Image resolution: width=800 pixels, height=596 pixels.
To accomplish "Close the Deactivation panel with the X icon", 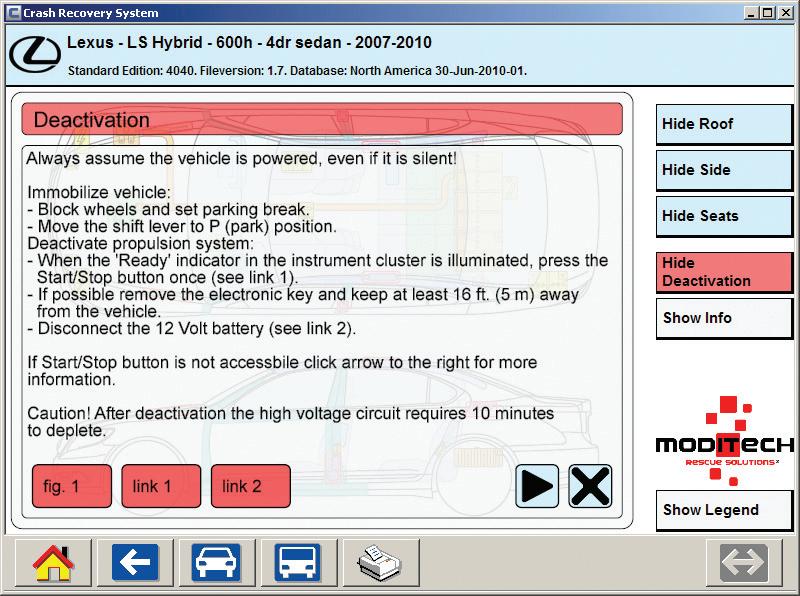I will [590, 486].
